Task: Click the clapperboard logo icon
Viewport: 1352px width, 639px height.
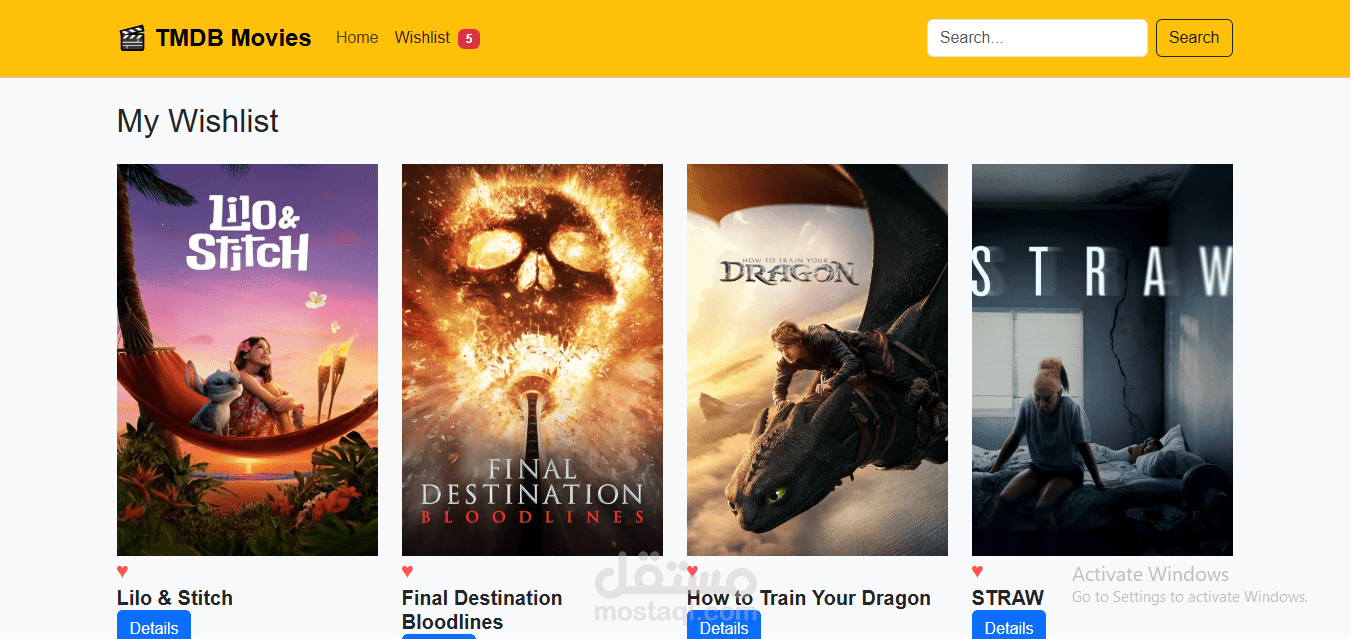Action: (132, 38)
